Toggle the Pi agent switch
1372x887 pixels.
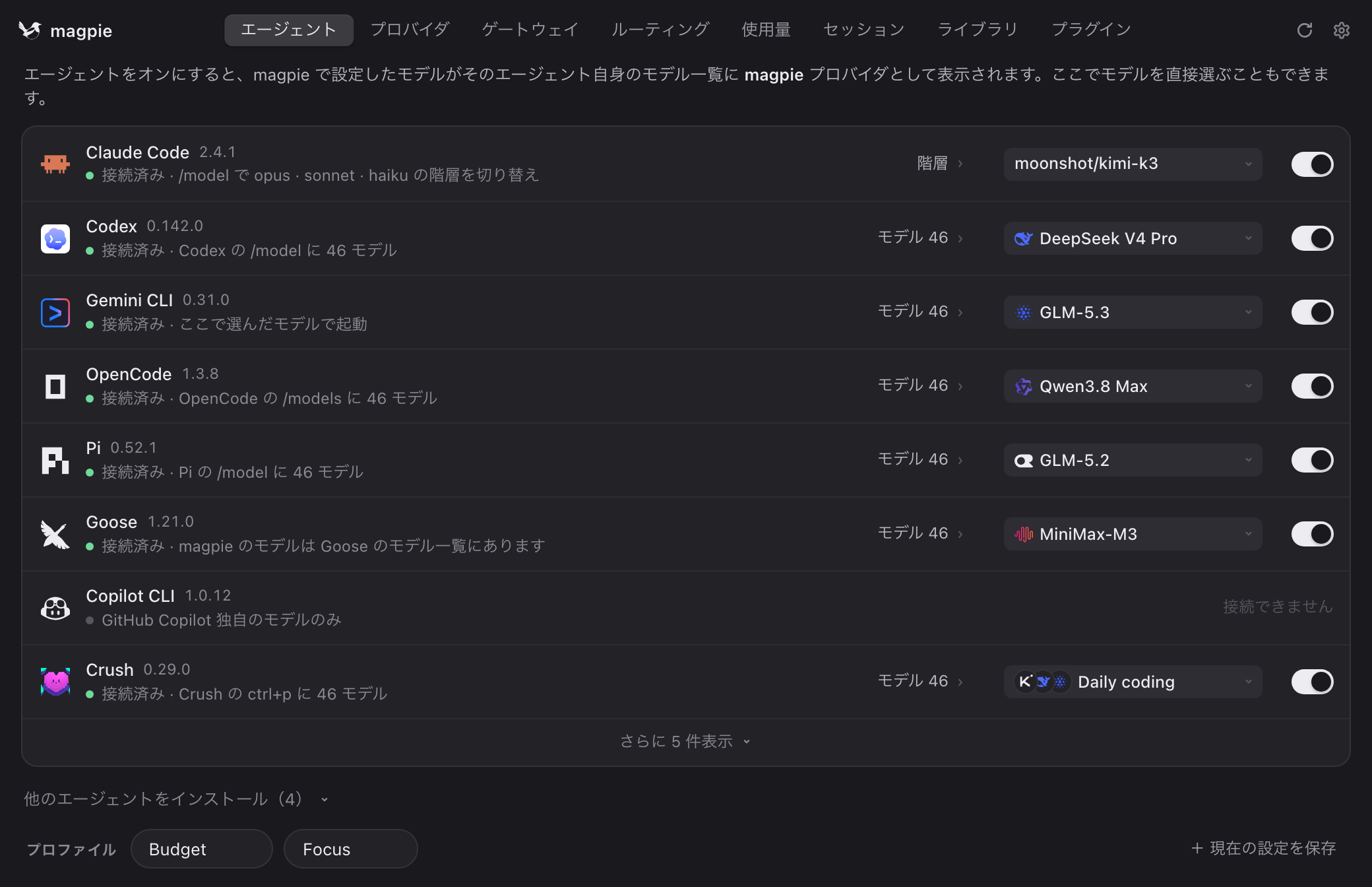coord(1312,460)
